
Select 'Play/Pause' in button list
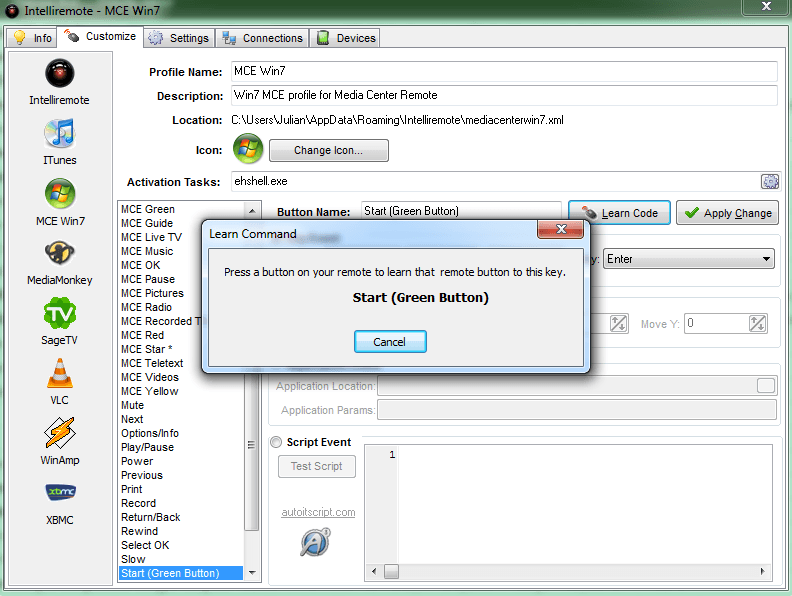147,448
